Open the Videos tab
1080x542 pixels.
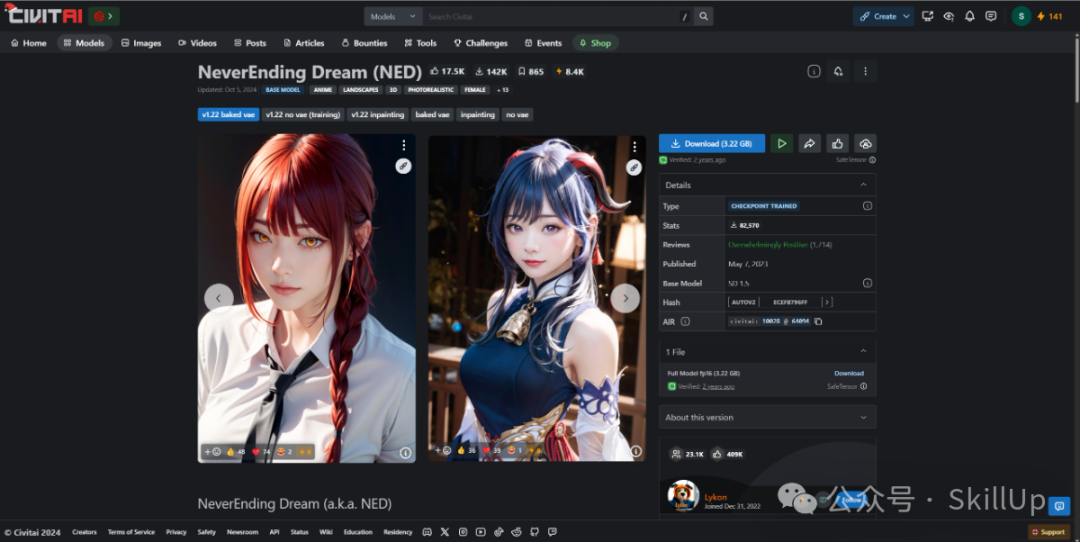coord(197,43)
